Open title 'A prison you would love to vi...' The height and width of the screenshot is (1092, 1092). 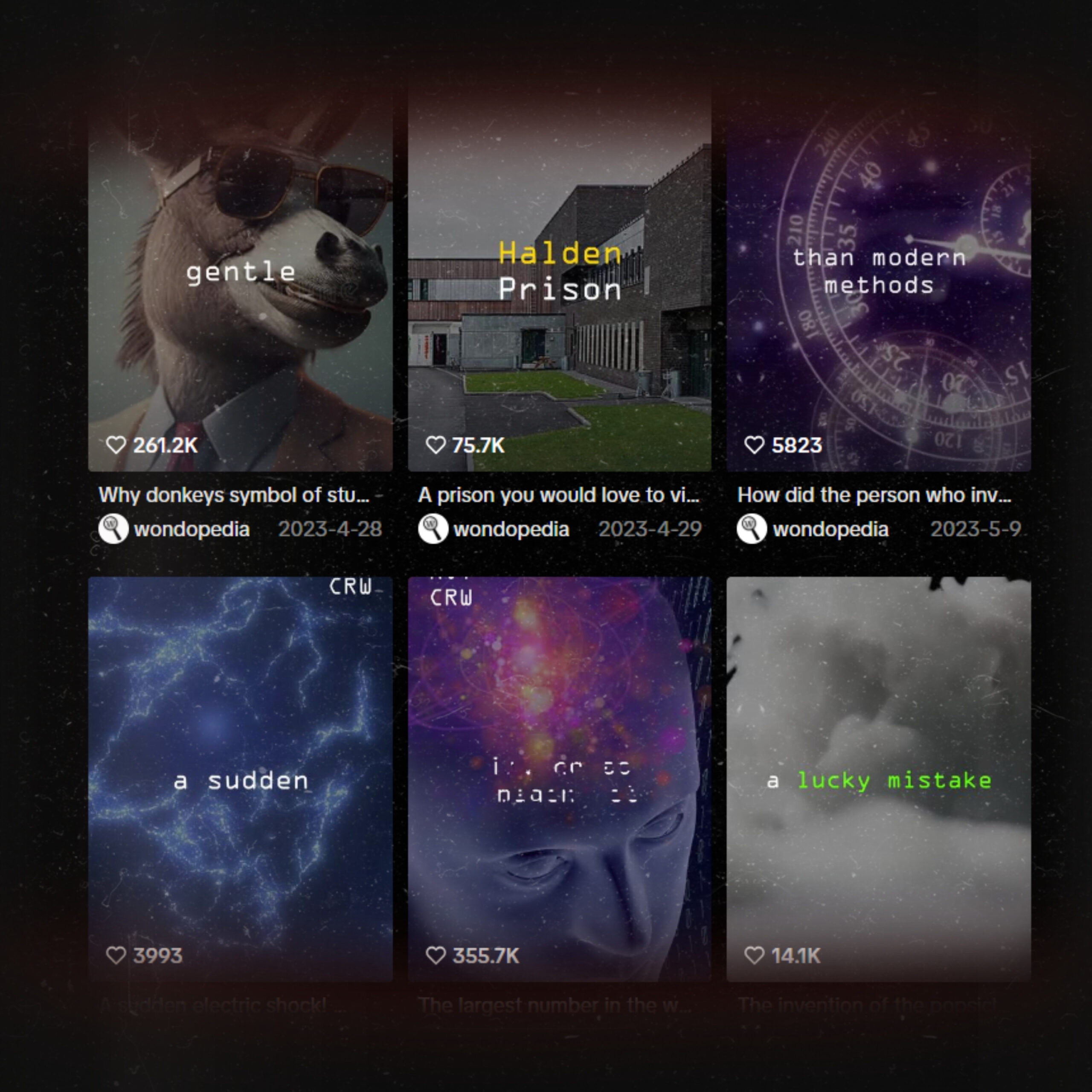558,495
